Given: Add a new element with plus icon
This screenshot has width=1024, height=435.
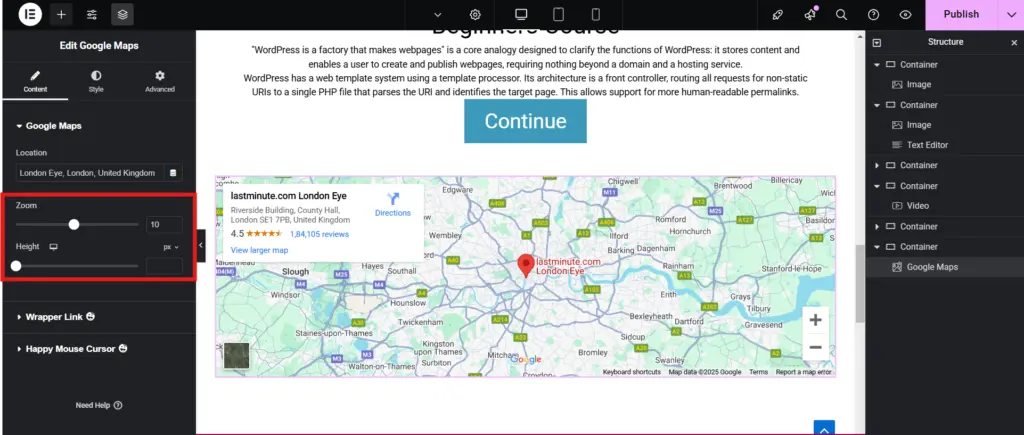Looking at the screenshot, I should pos(61,14).
